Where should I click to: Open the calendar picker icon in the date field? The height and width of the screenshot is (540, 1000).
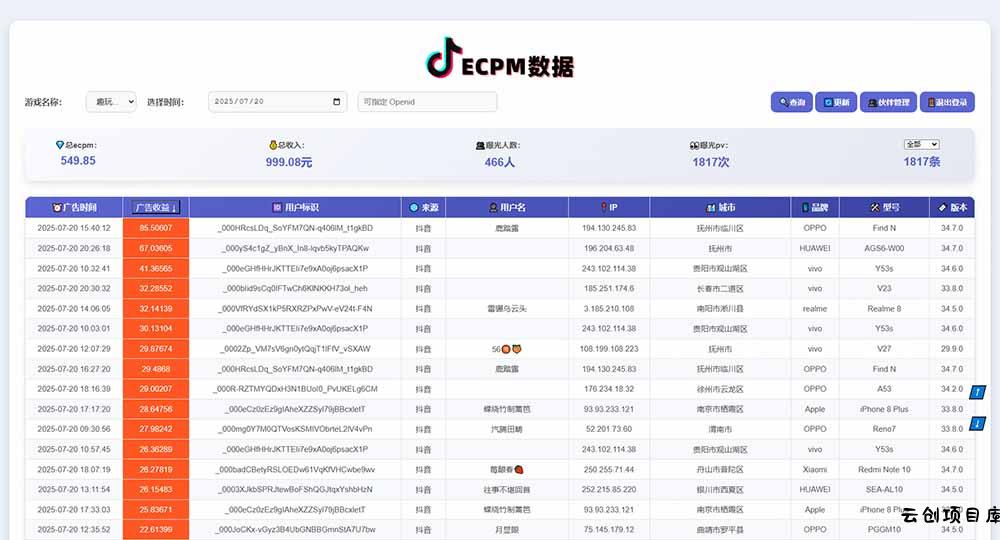pos(335,102)
